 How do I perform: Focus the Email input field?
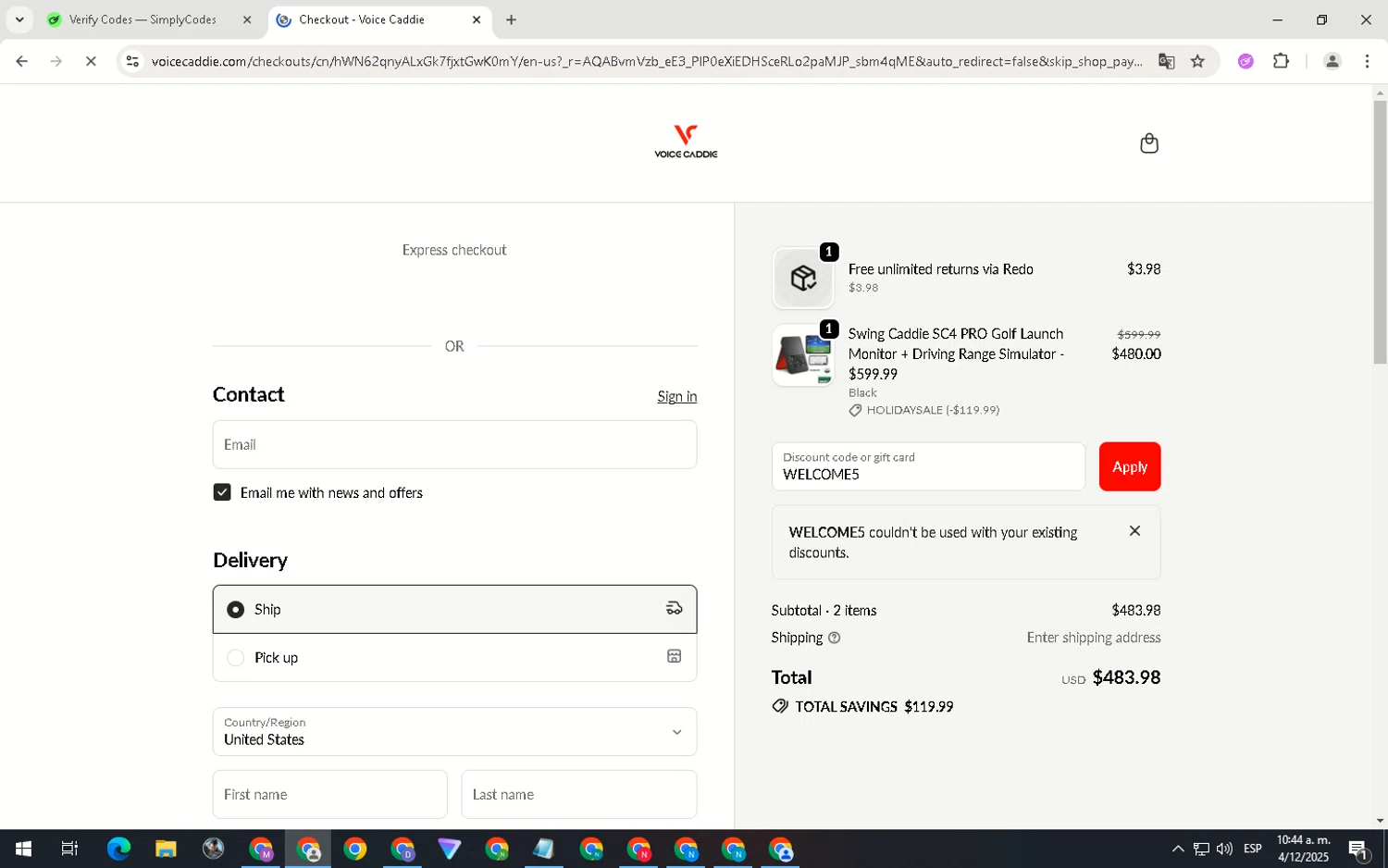[x=454, y=444]
